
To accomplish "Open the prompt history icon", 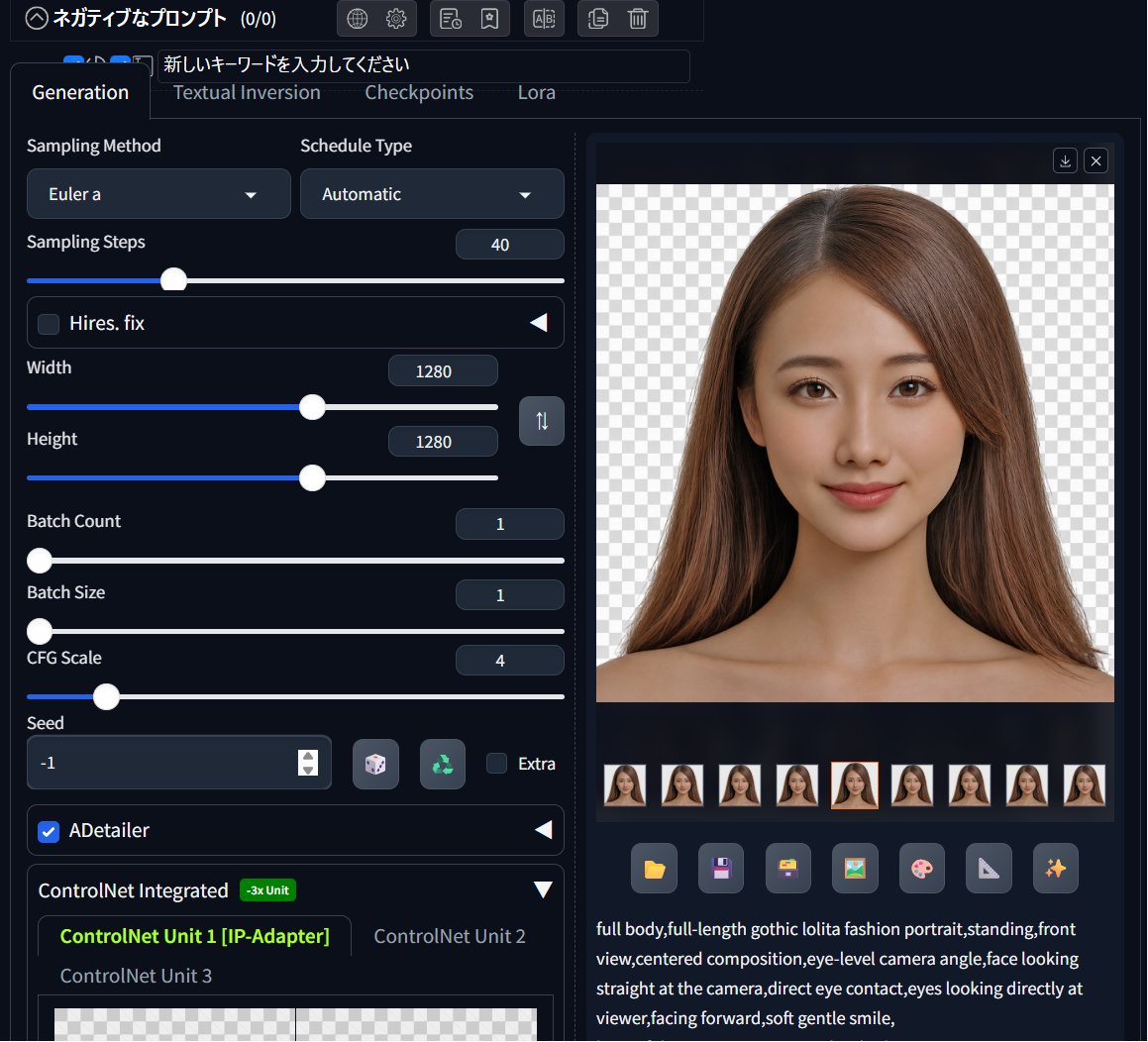I will 451,18.
